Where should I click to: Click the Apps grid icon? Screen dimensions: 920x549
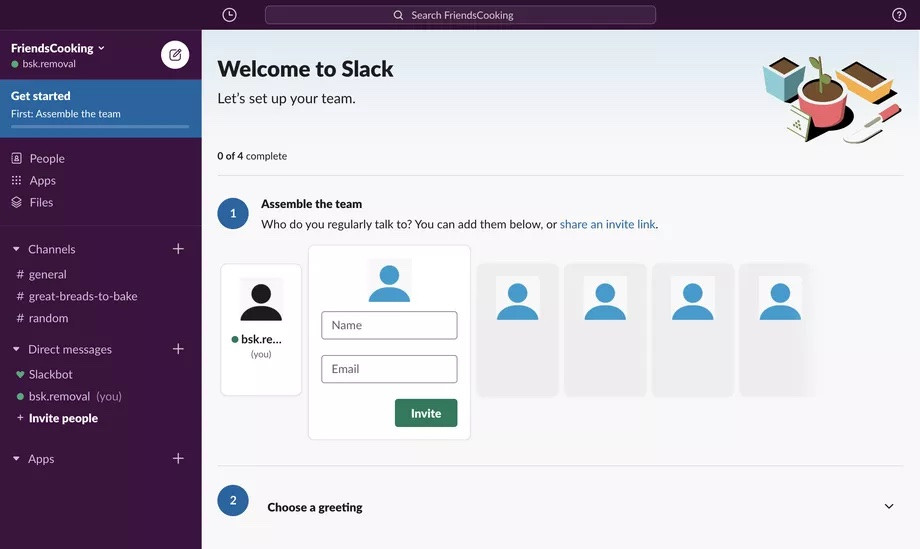point(16,180)
